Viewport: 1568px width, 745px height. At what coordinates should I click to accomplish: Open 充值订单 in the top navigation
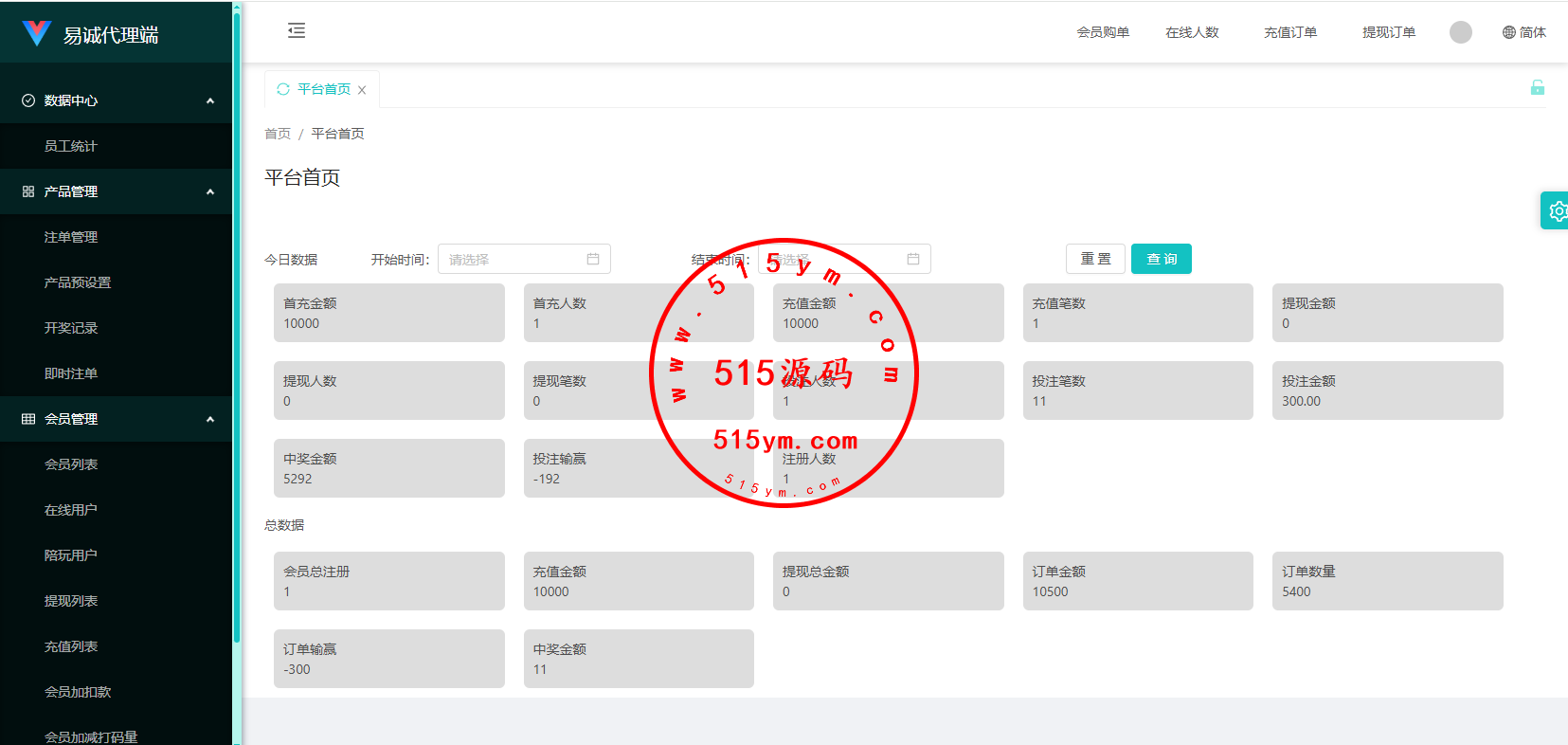(1289, 32)
